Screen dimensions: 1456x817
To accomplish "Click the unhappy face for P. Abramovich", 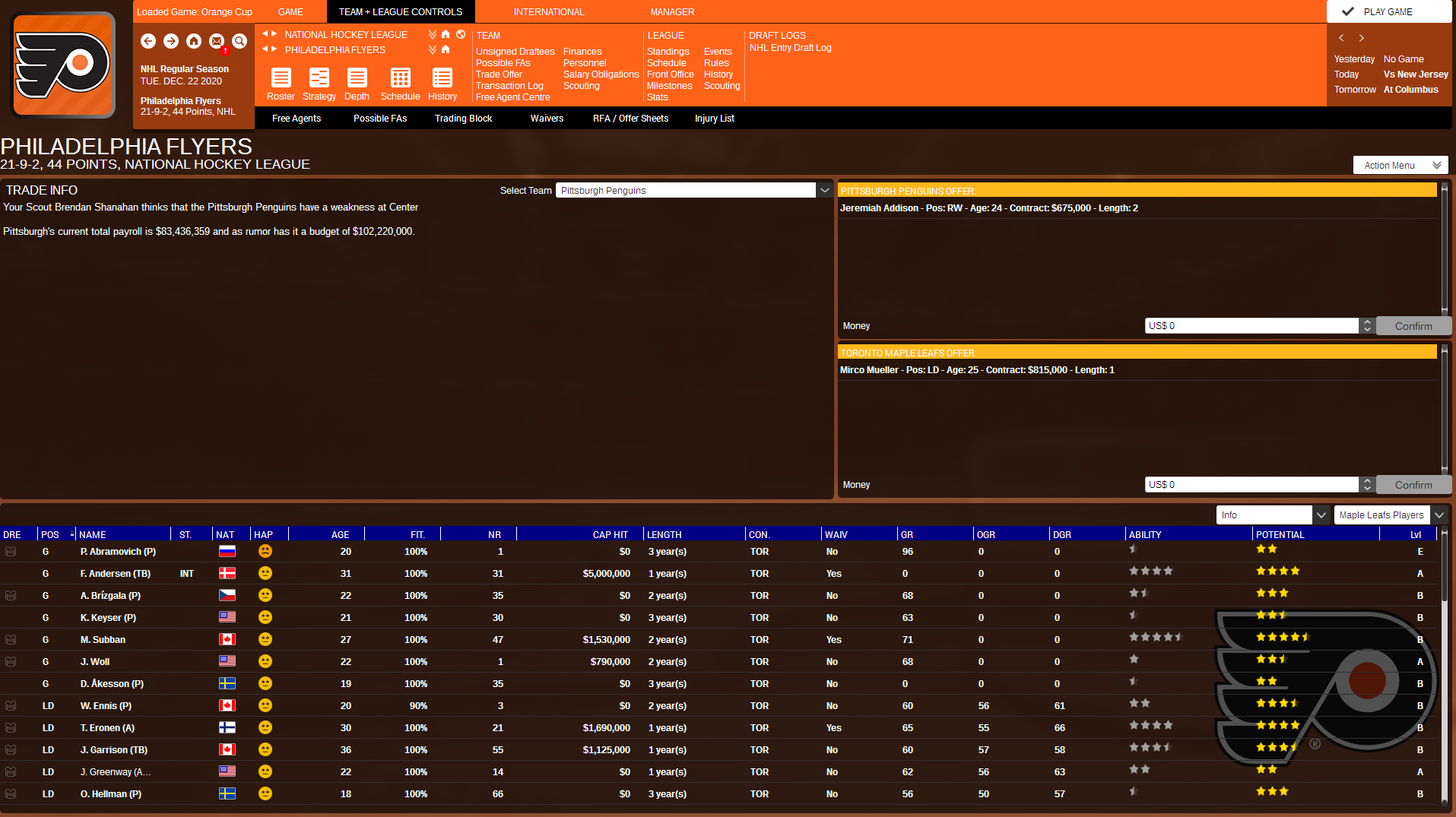I will tap(265, 551).
